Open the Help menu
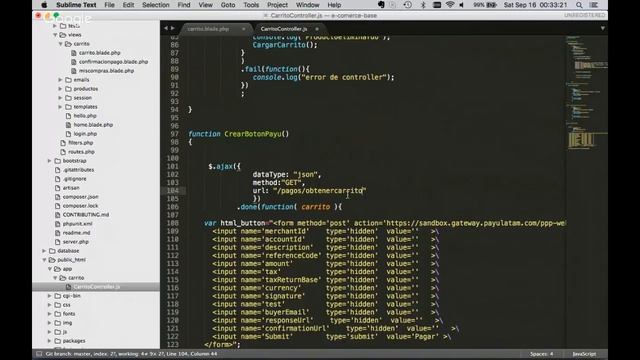The width and height of the screenshot is (640, 360). tap(334, 5)
